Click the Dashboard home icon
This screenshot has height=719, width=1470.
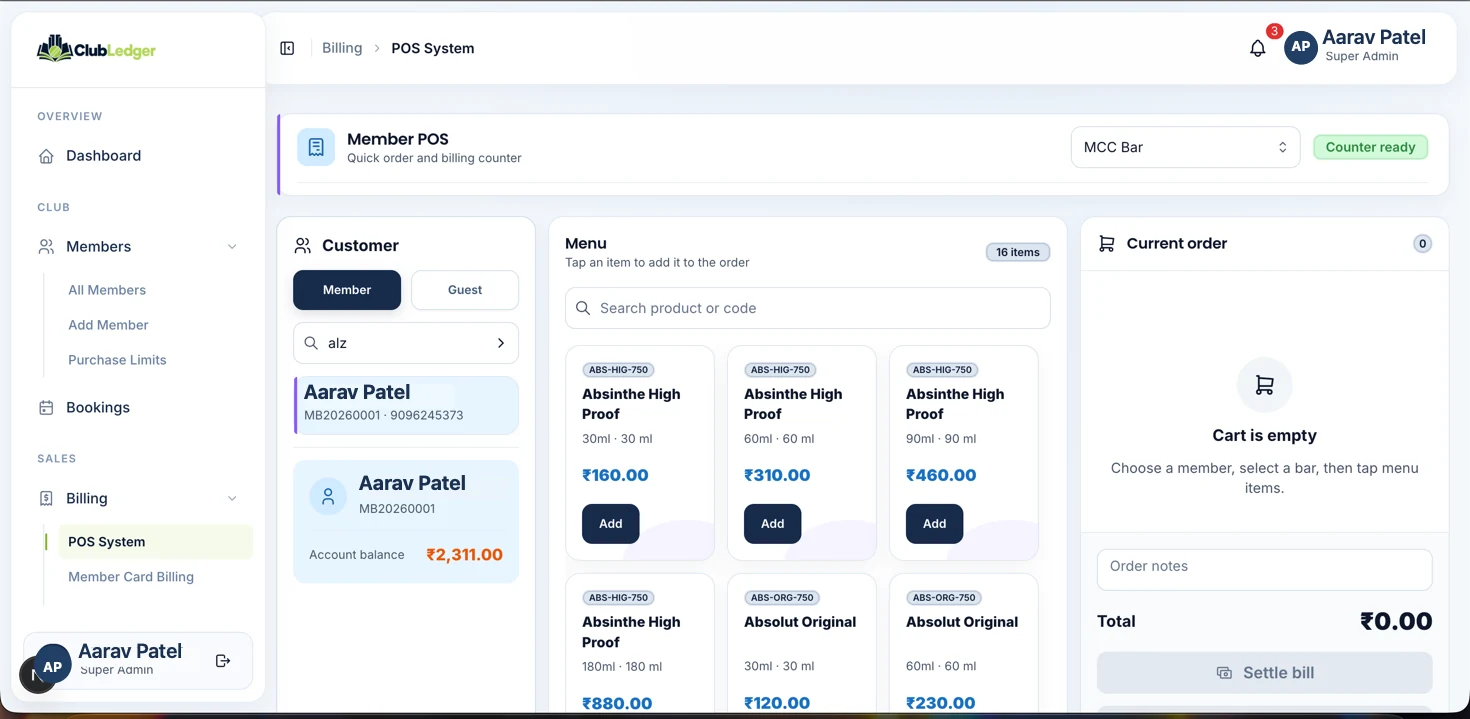coord(46,156)
